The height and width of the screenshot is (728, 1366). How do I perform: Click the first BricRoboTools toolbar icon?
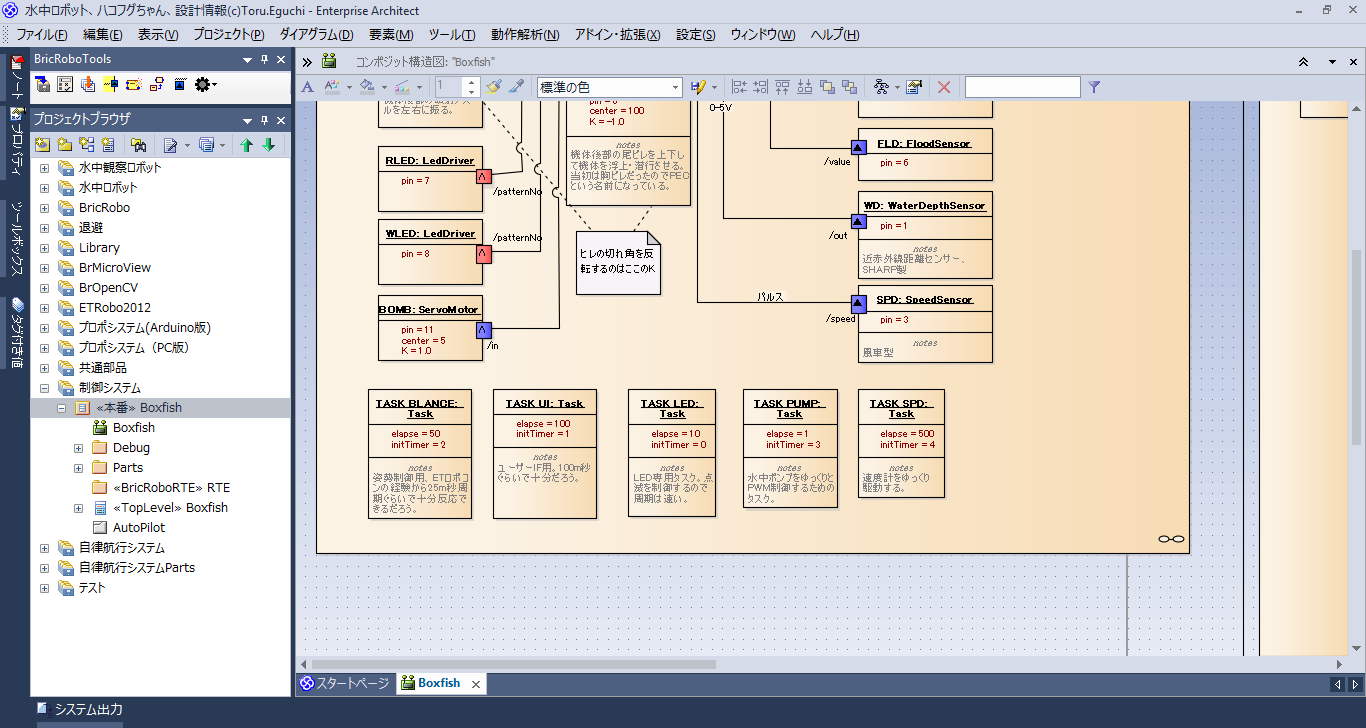click(x=43, y=85)
